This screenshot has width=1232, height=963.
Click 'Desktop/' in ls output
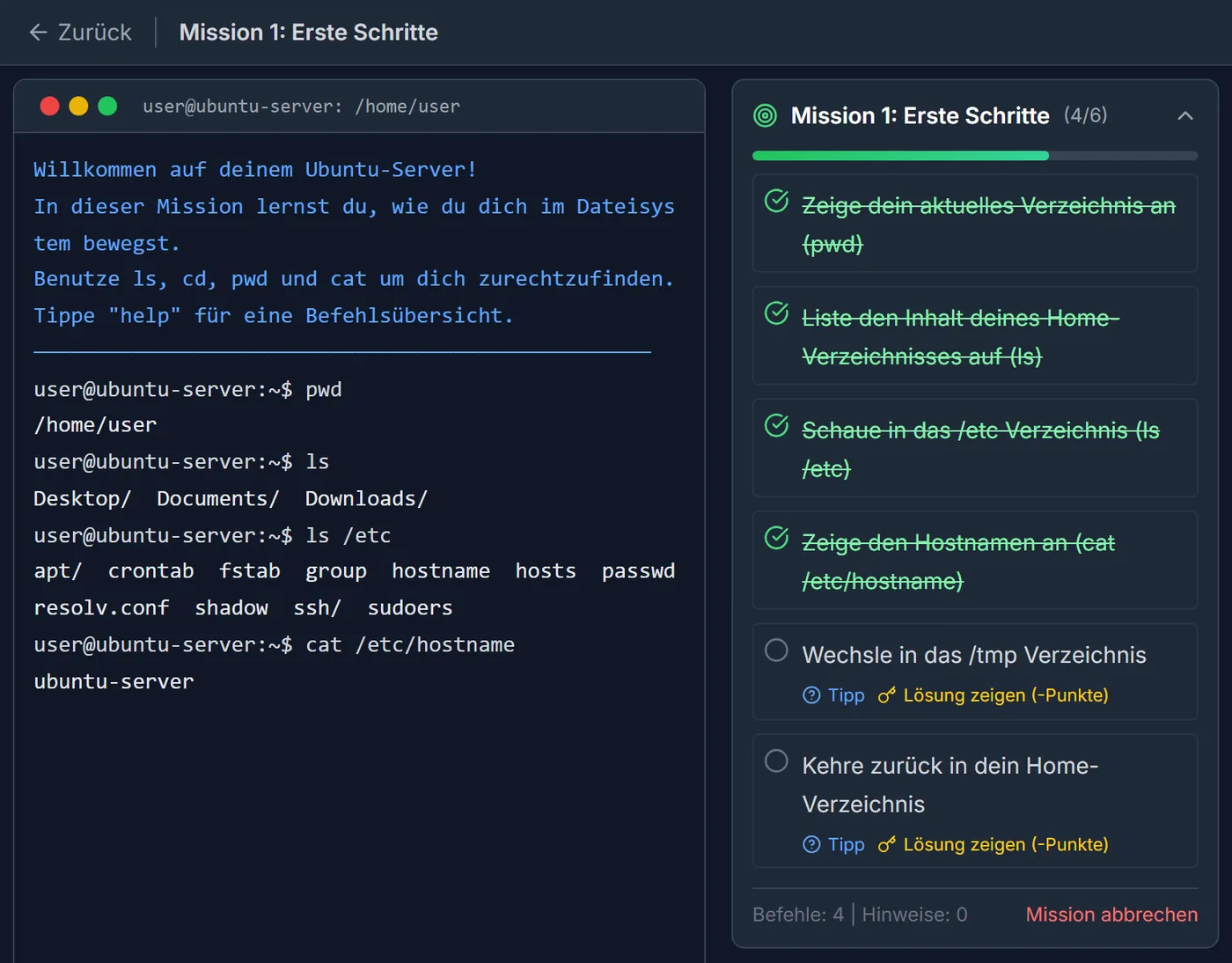[x=82, y=498]
